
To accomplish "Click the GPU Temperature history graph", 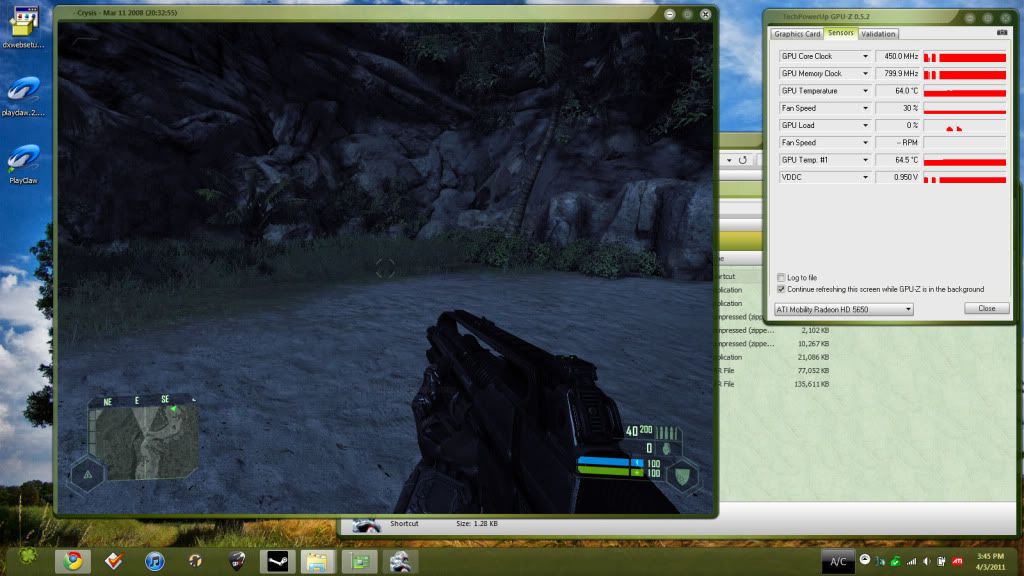I will click(x=965, y=91).
